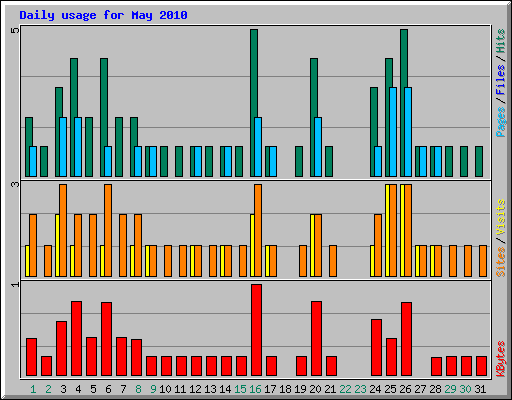Click the orange Sites bar for day 21
Screen dimensions: 512x400
333,261
